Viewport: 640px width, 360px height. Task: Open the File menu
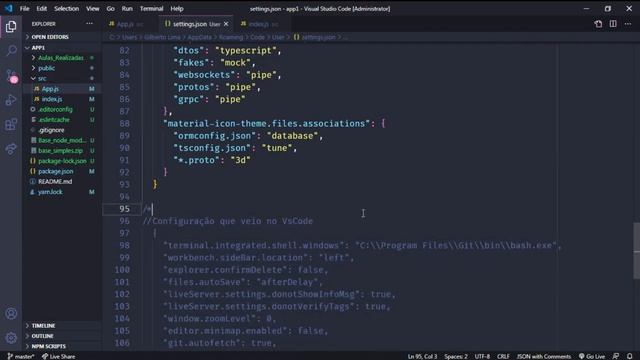coord(24,9)
